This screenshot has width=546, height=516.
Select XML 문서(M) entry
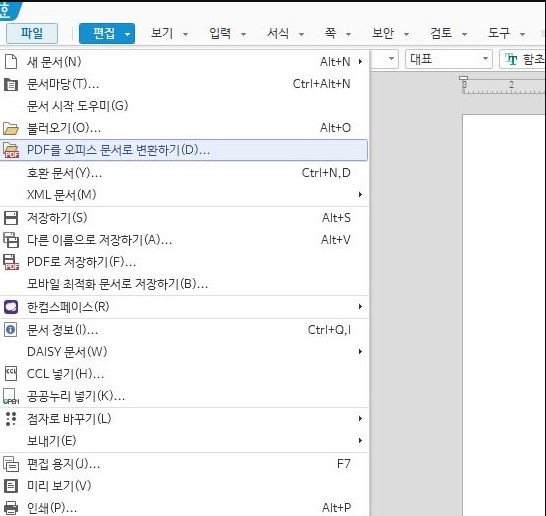click(x=184, y=195)
